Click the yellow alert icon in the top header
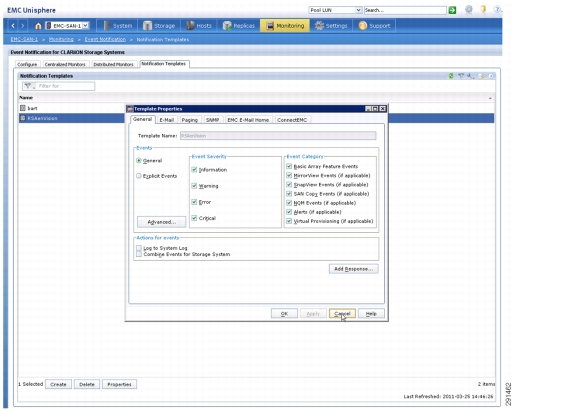The width and height of the screenshot is (576, 412). (483, 10)
